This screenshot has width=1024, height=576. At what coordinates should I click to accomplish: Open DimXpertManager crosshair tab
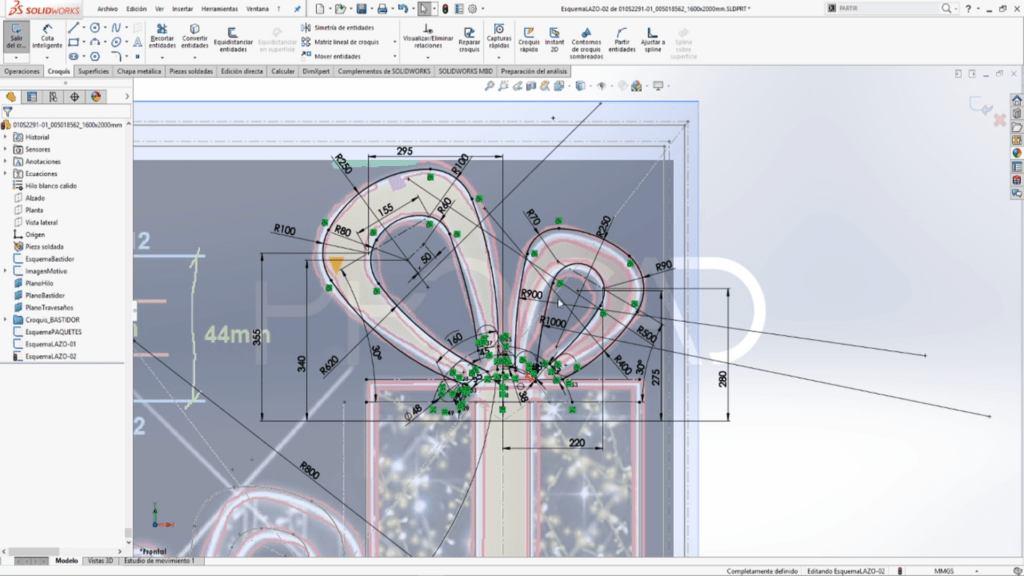coord(74,97)
